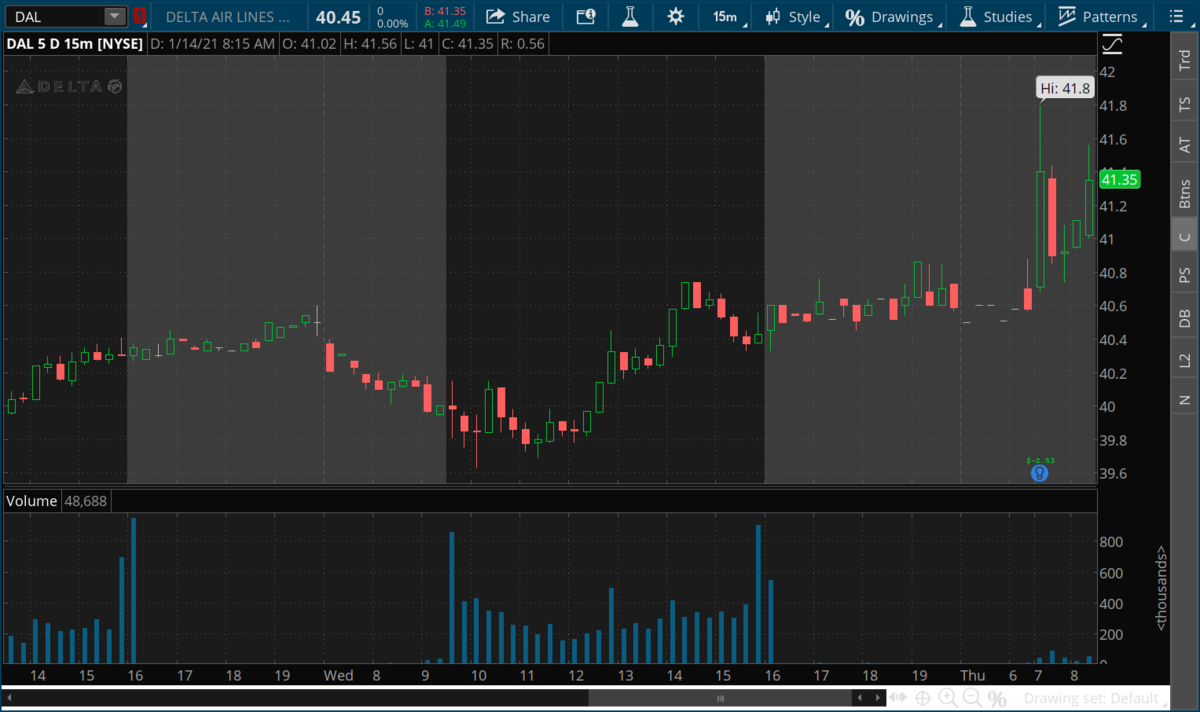This screenshot has height=712, width=1200.
Task: Click the green 41.35 last price label
Action: click(x=1119, y=180)
